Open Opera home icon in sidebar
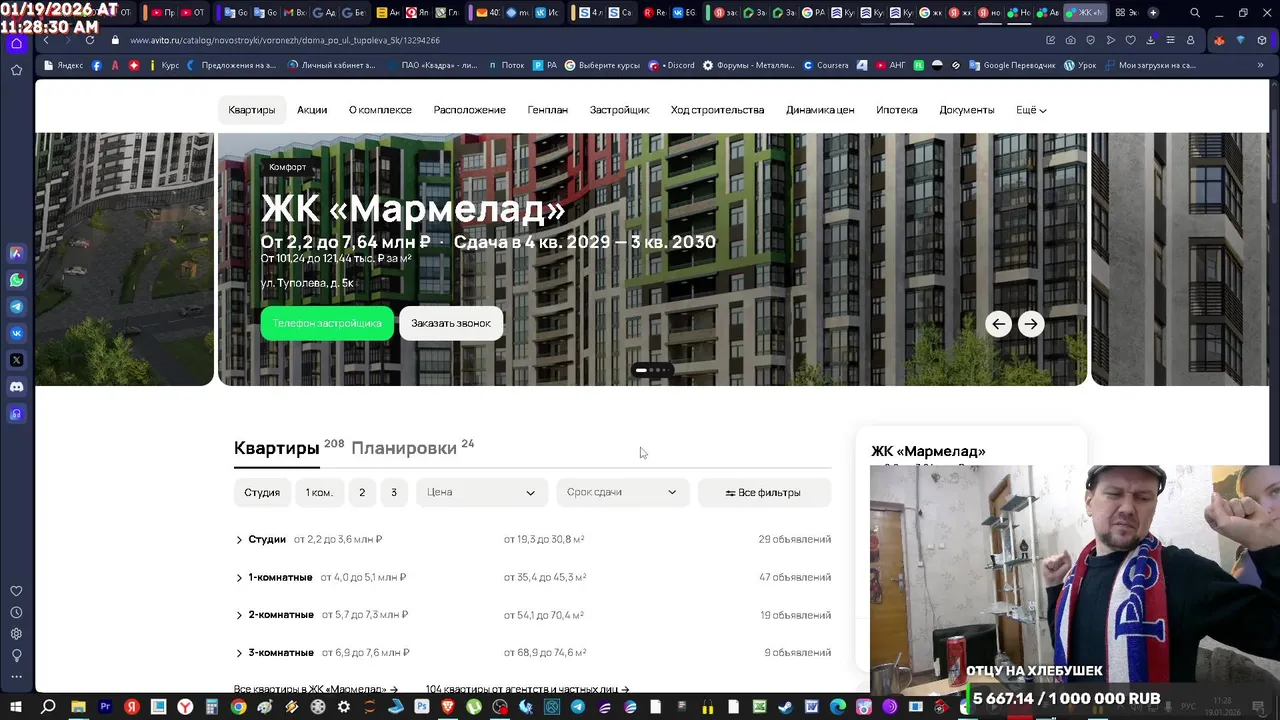 click(x=16, y=43)
